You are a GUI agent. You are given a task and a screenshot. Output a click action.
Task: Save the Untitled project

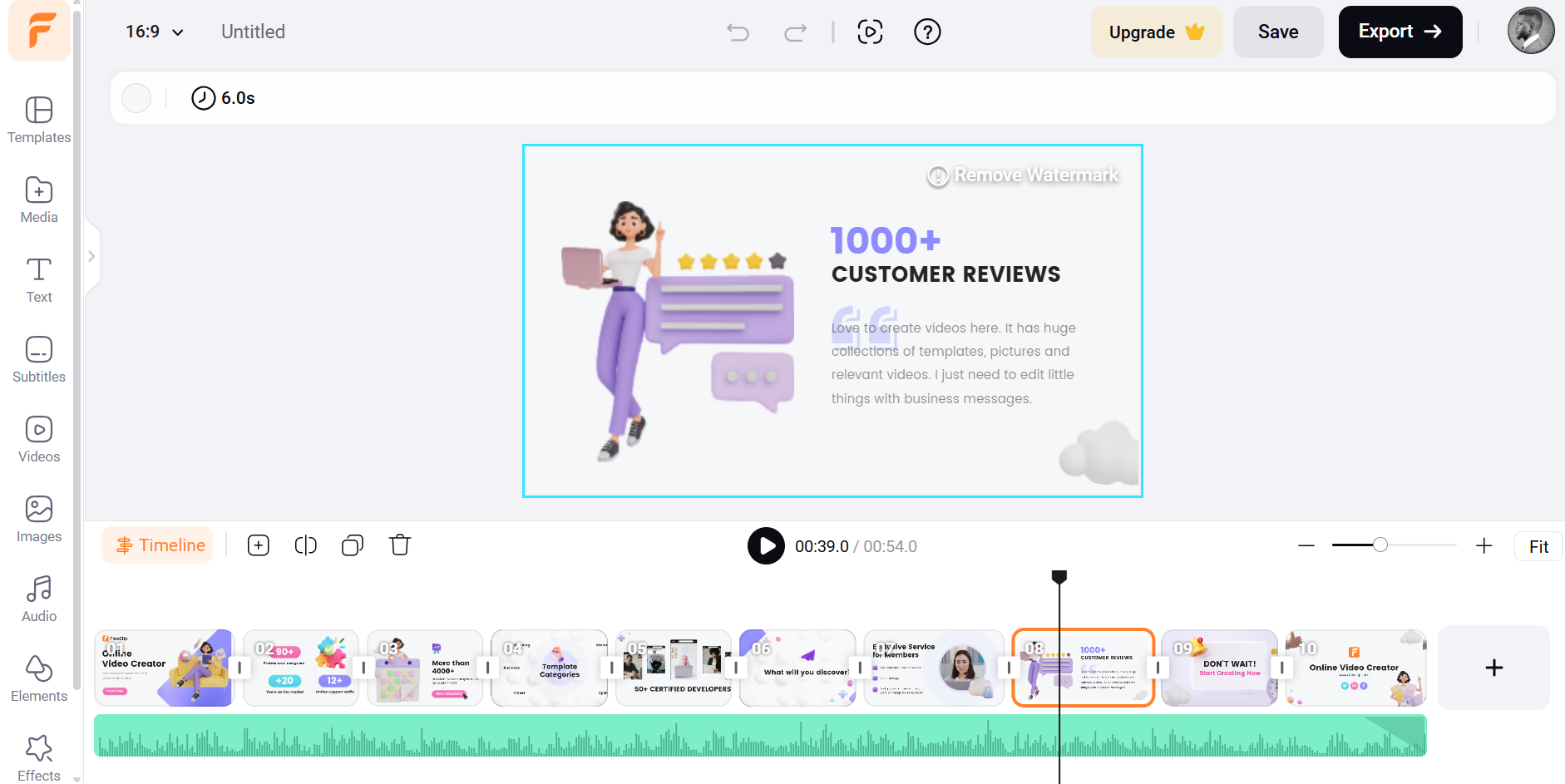(1278, 32)
